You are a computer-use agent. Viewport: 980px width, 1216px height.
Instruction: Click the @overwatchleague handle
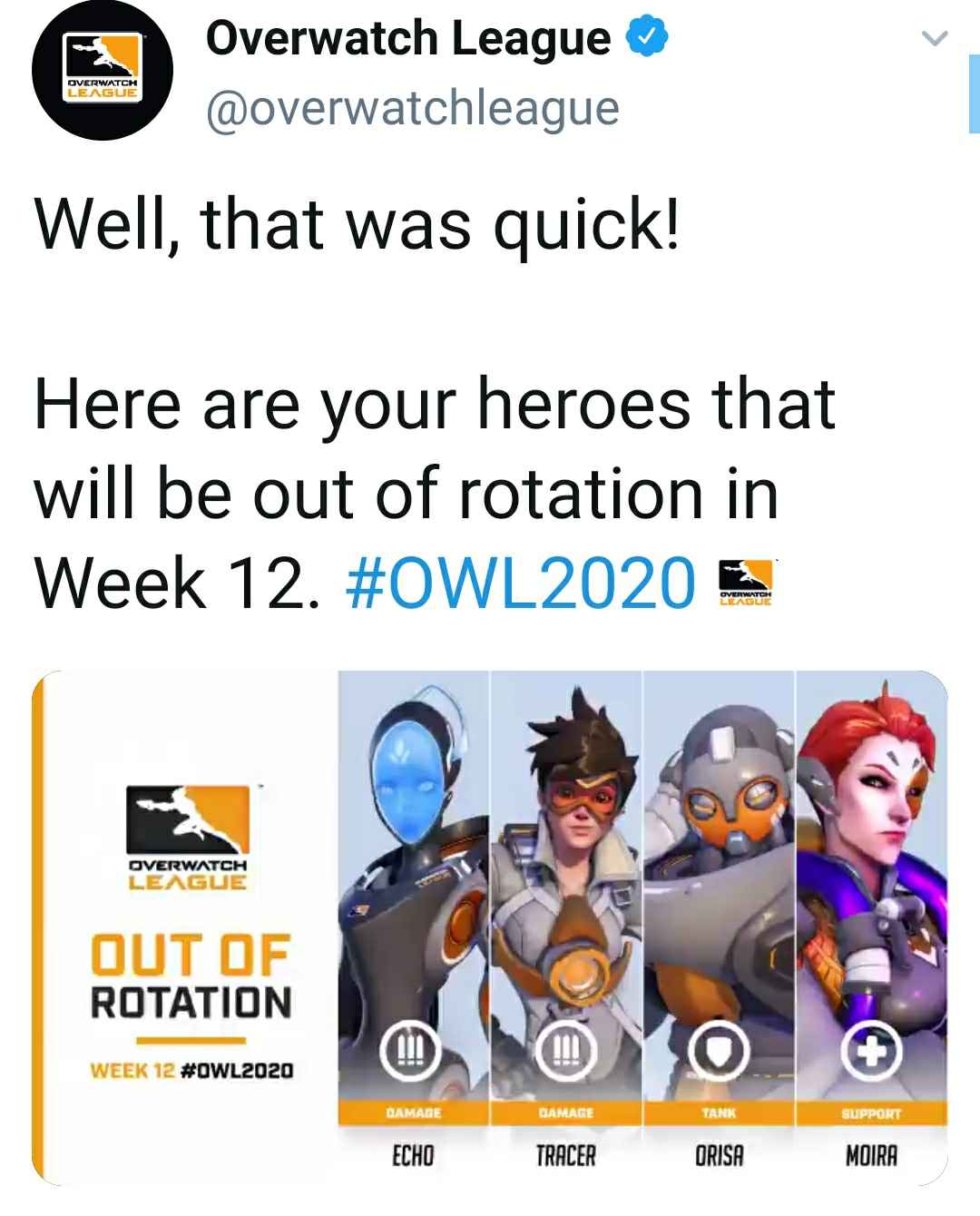click(413, 108)
